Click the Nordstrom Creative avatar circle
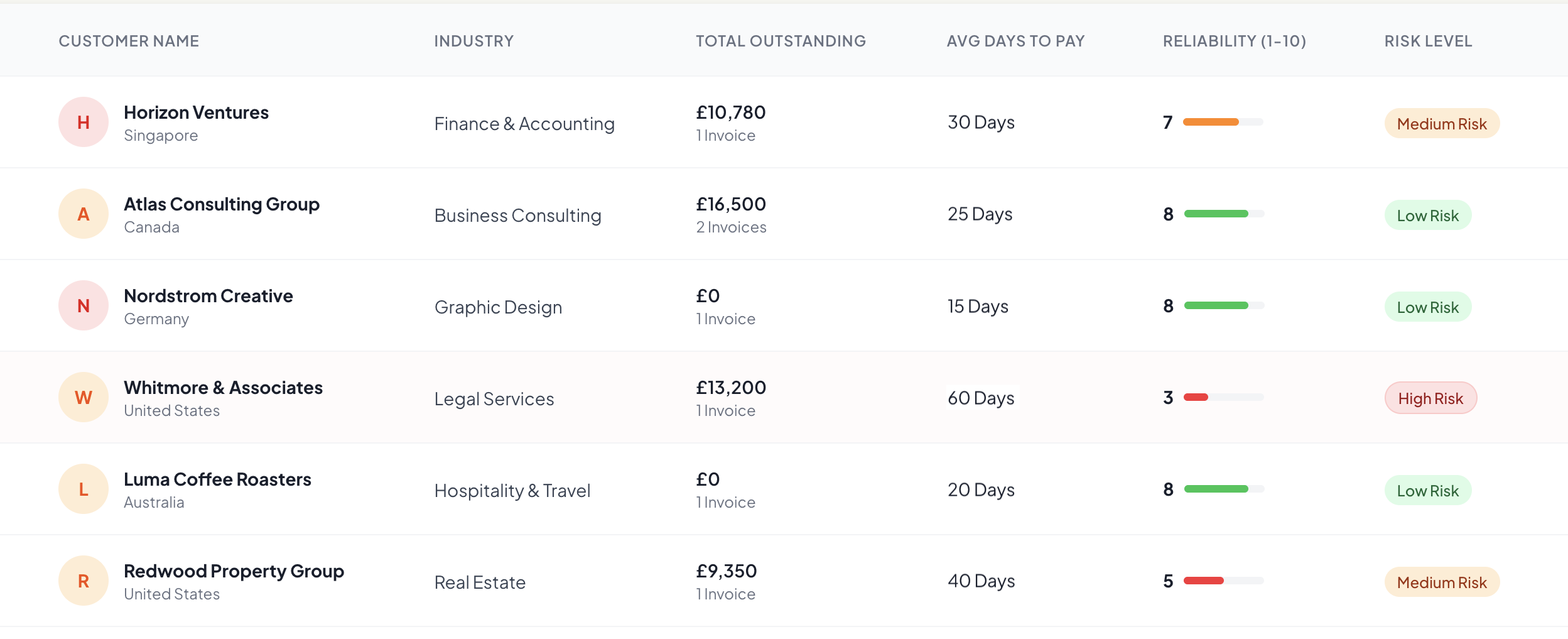 [x=83, y=305]
